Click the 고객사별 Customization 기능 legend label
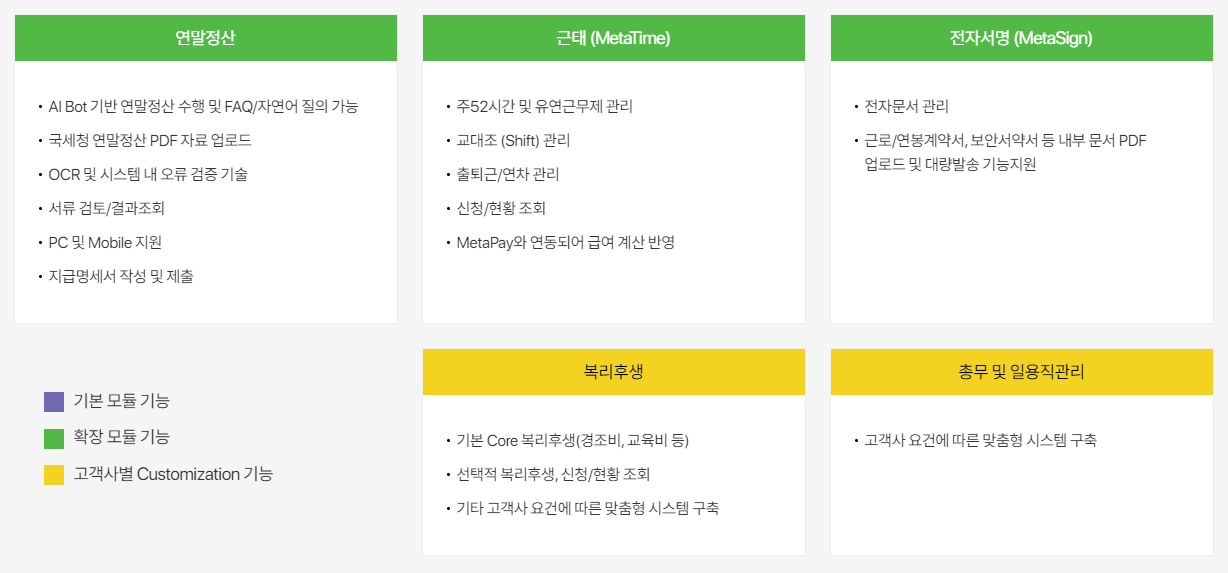This screenshot has height=573, width=1228. [173, 474]
